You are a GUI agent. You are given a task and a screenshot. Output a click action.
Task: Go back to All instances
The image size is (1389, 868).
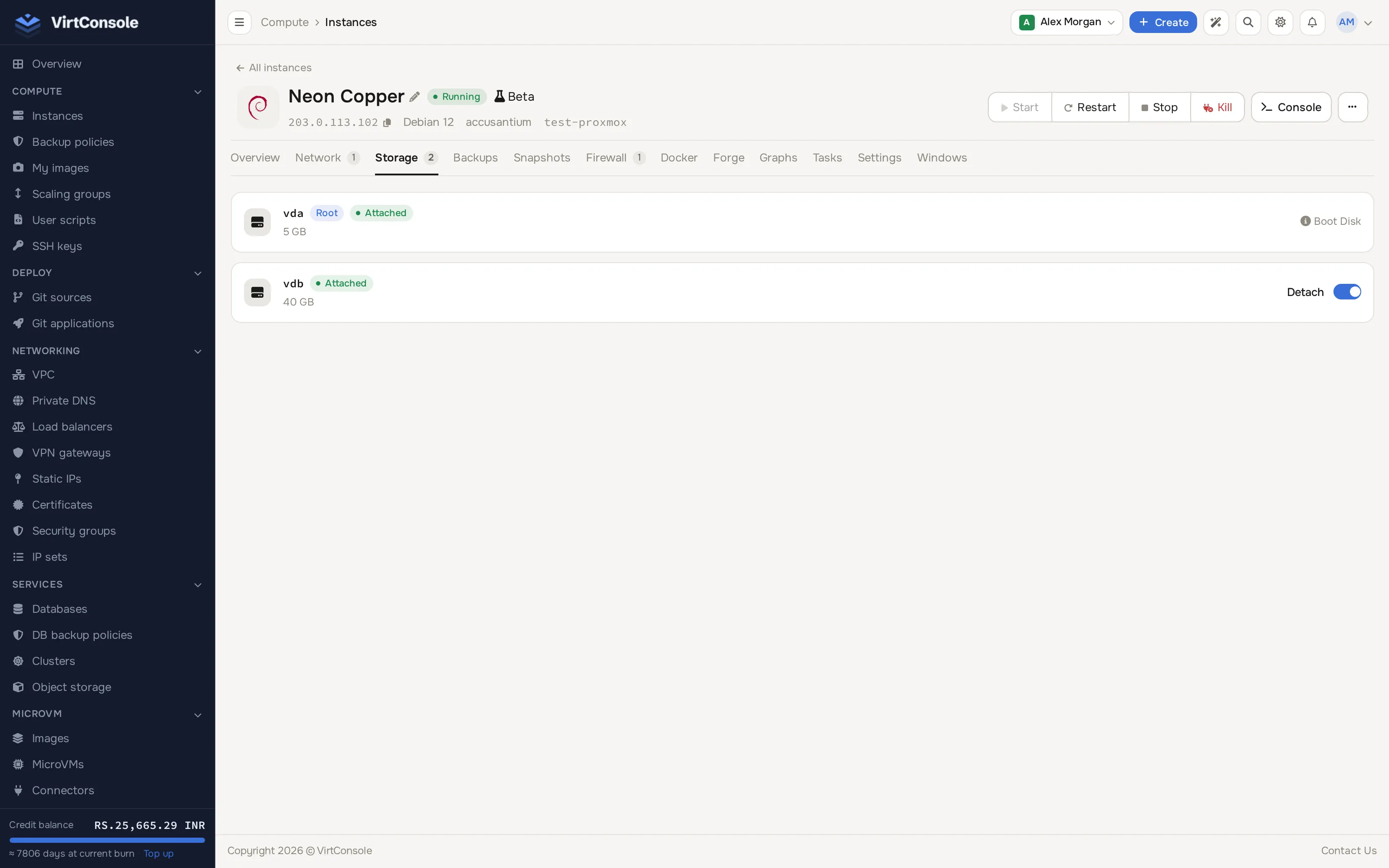[x=274, y=68]
